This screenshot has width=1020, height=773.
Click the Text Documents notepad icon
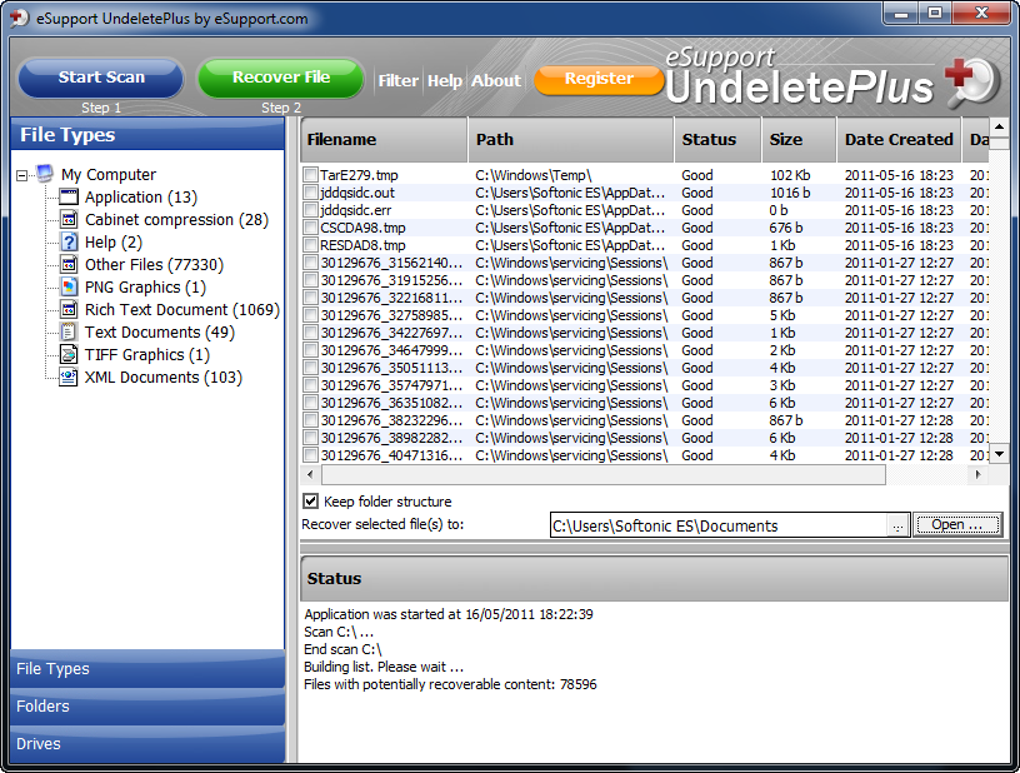pos(68,332)
